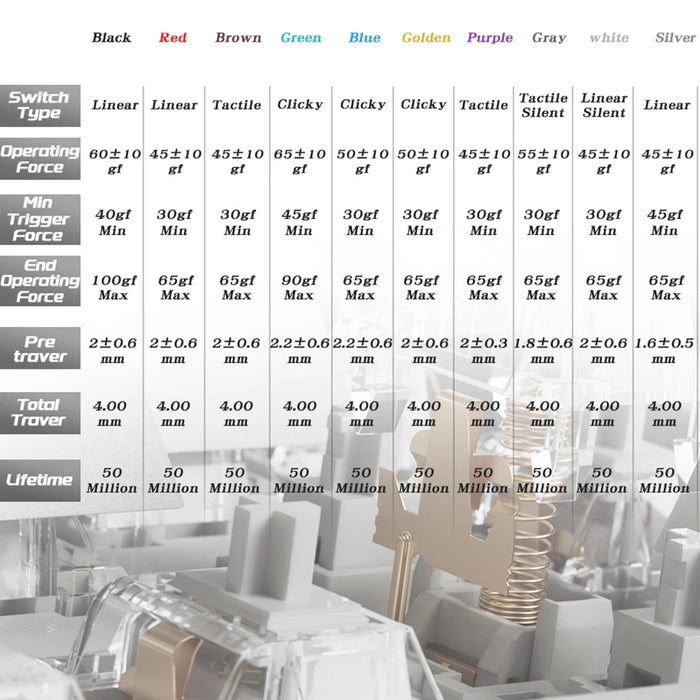The width and height of the screenshot is (700, 700).
Task: Click the Switch Type row label
Action: click(x=40, y=105)
